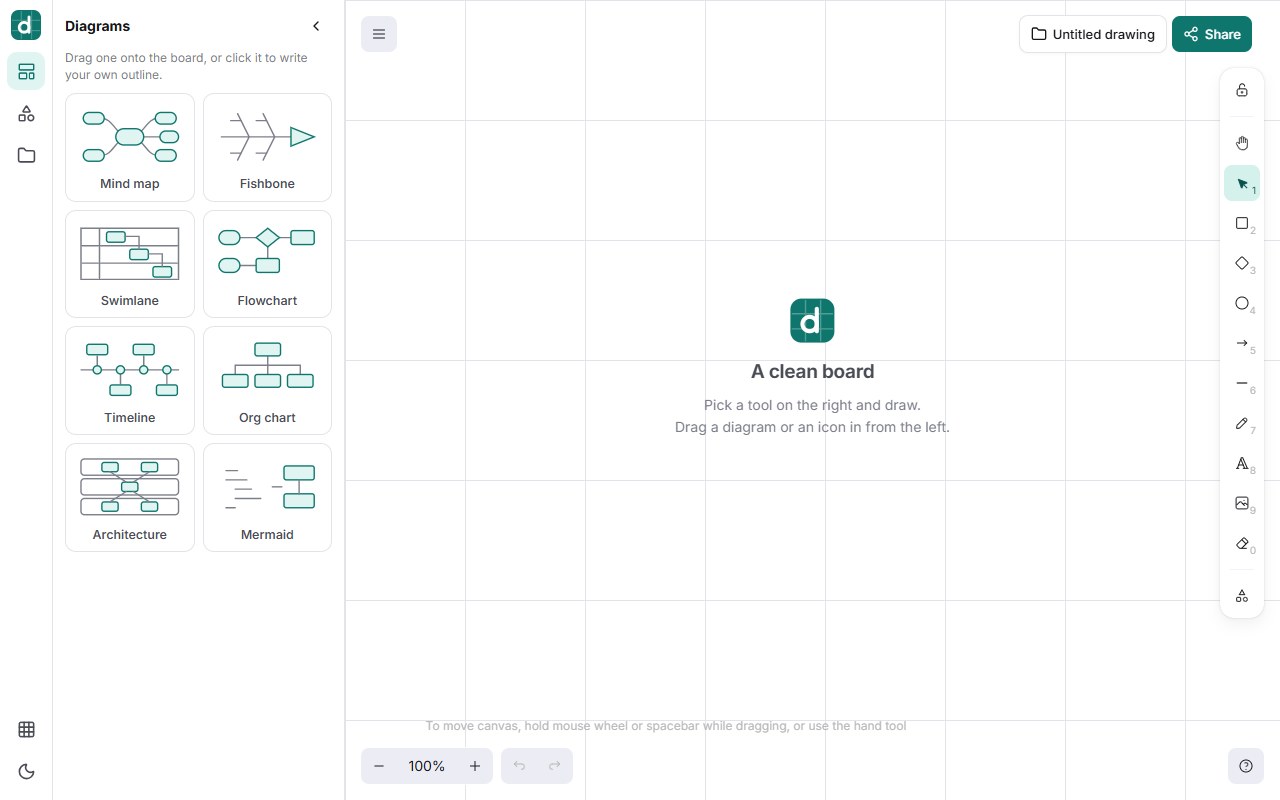Click the Redo arrow button
The width and height of the screenshot is (1280, 800).
click(x=555, y=766)
